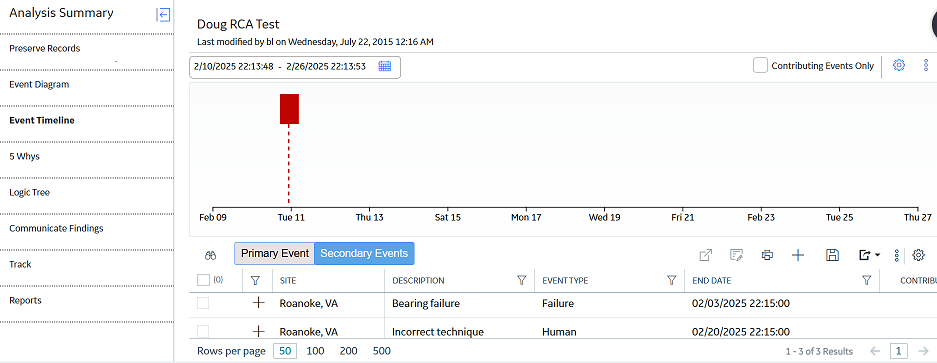
Task: Save the events grid changes
Action: pyautogui.click(x=832, y=255)
